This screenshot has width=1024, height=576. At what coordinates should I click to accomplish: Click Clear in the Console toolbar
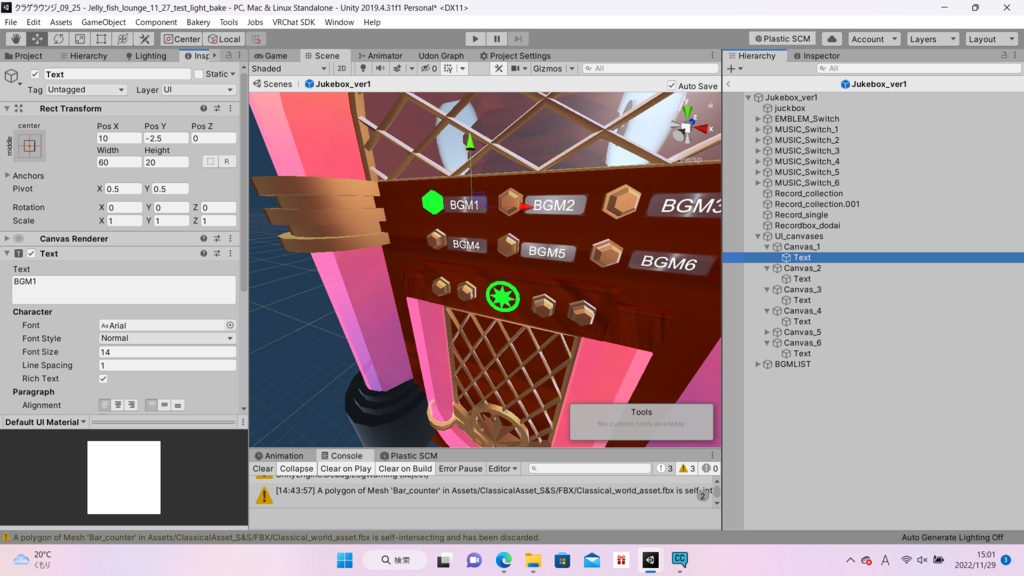pos(263,468)
